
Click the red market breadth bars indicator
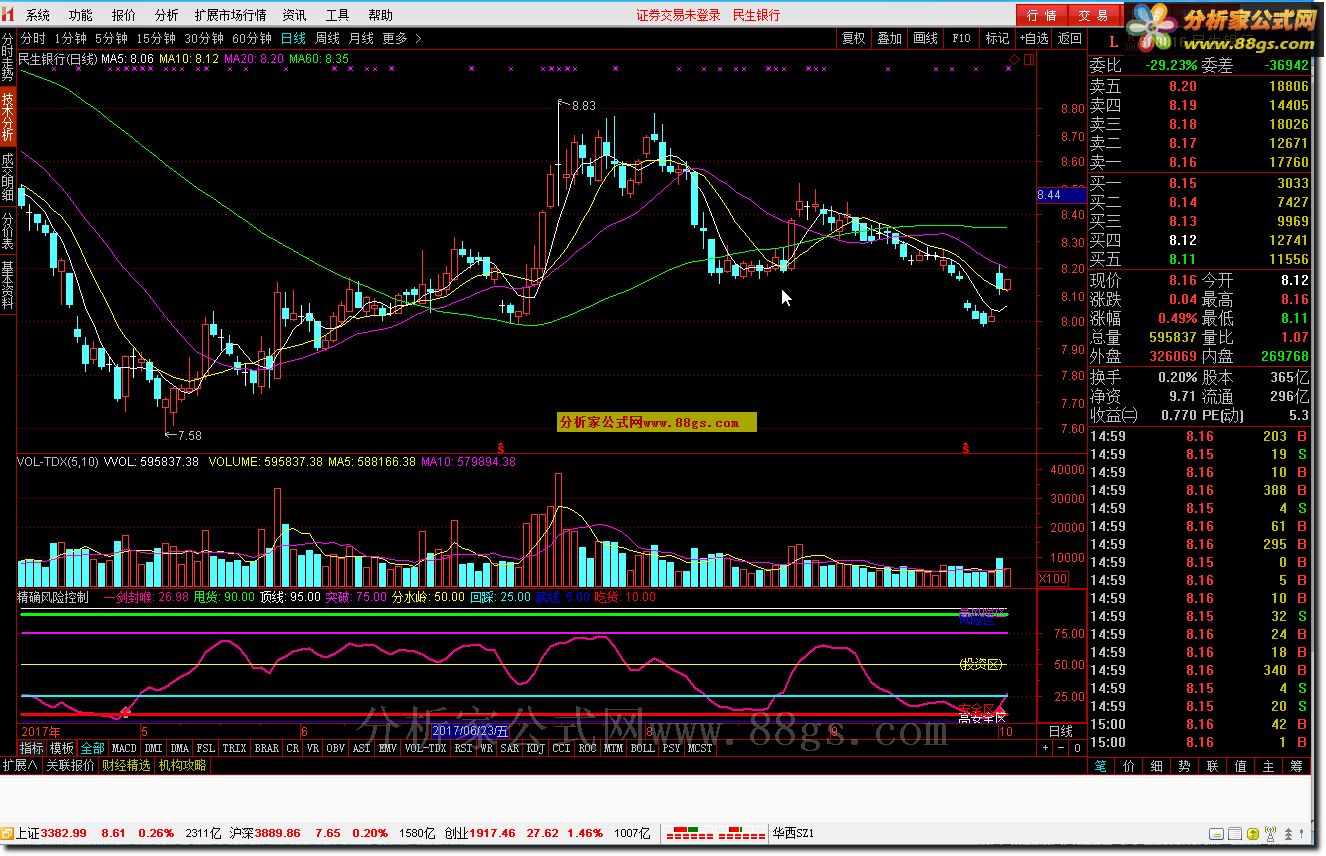coord(718,833)
